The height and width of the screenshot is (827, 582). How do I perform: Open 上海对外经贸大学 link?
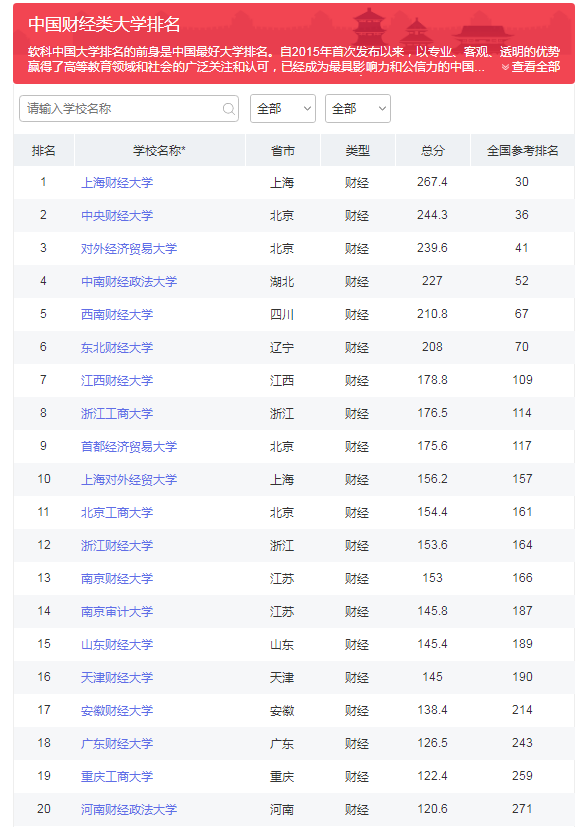click(x=129, y=479)
